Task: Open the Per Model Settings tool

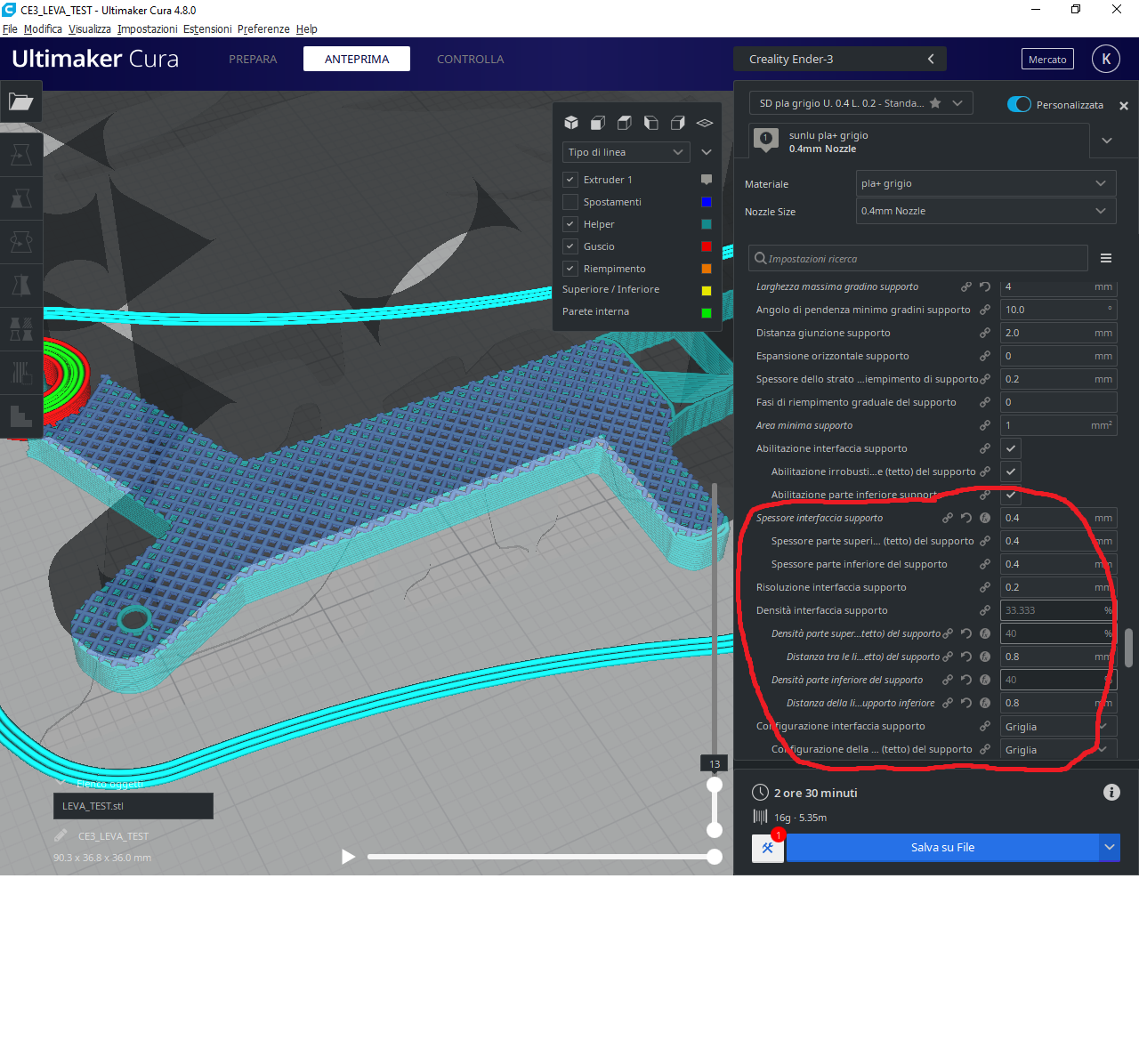Action: tap(21, 328)
